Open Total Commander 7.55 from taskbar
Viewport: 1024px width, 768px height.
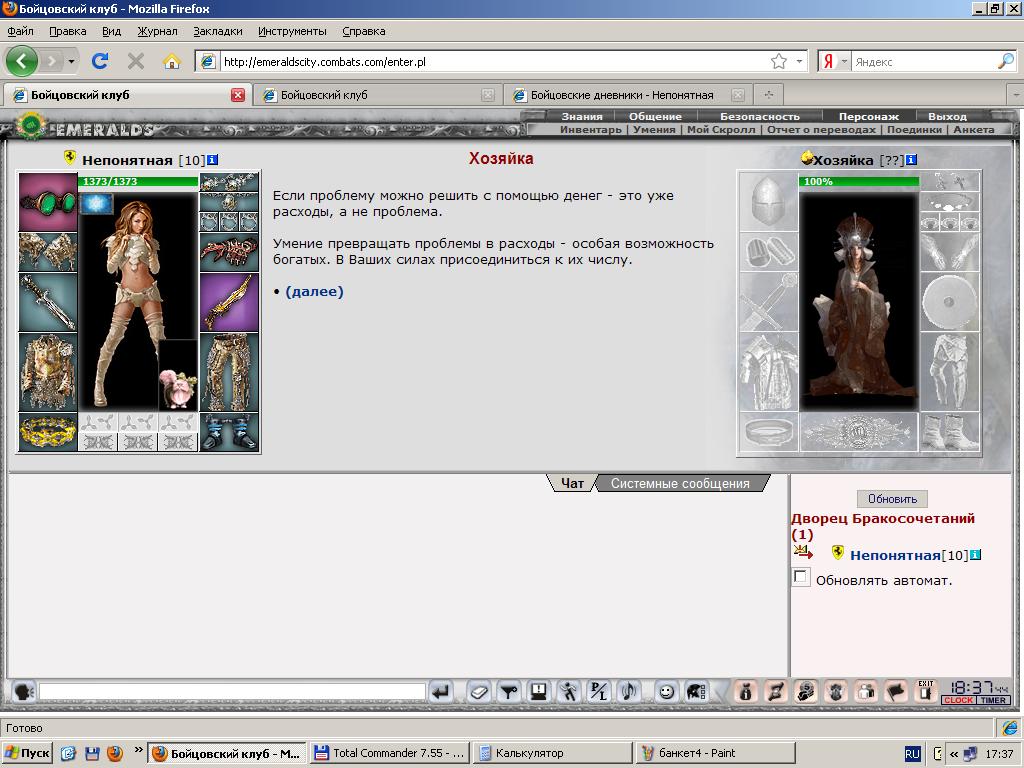pos(390,753)
